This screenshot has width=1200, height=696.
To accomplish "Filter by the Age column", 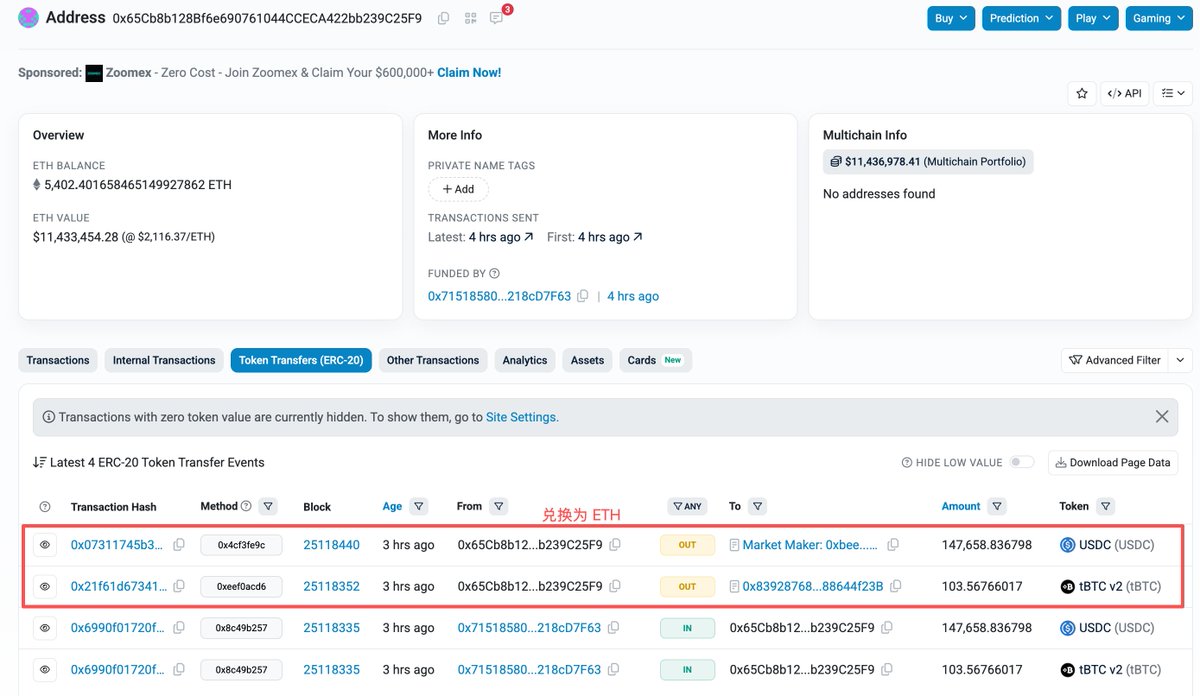I will tap(419, 506).
